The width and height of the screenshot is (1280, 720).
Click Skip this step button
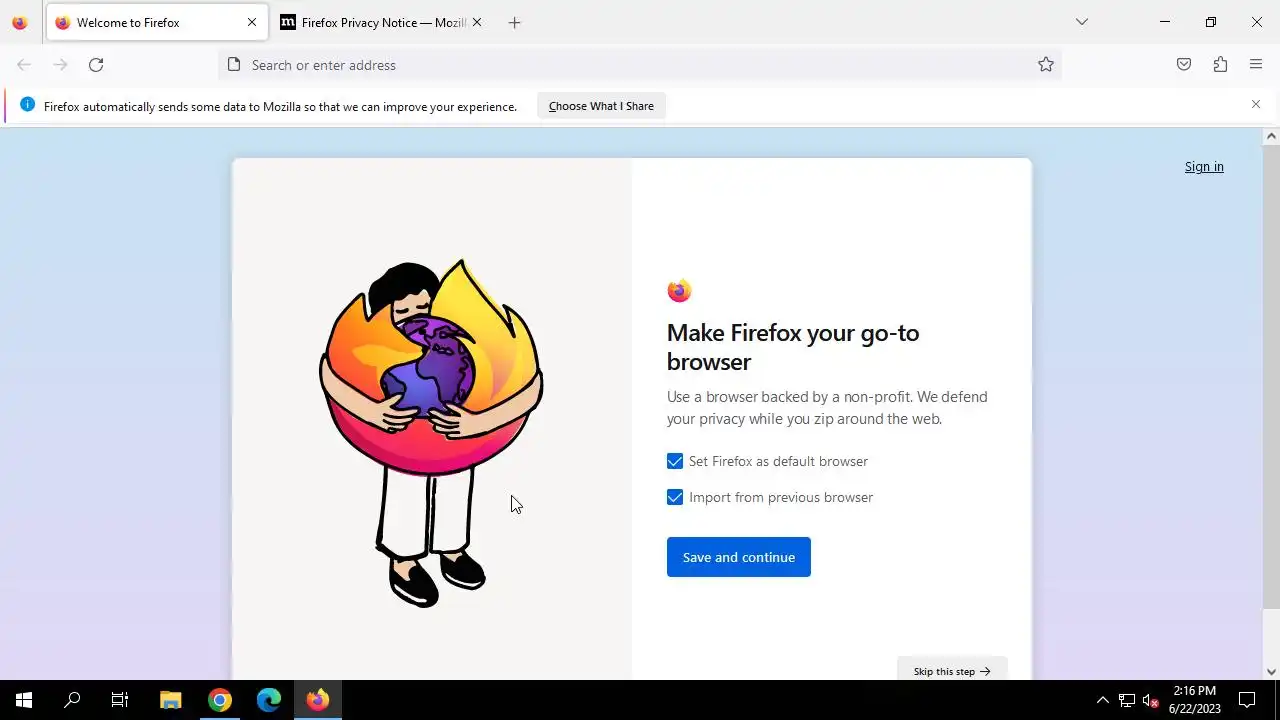click(952, 671)
